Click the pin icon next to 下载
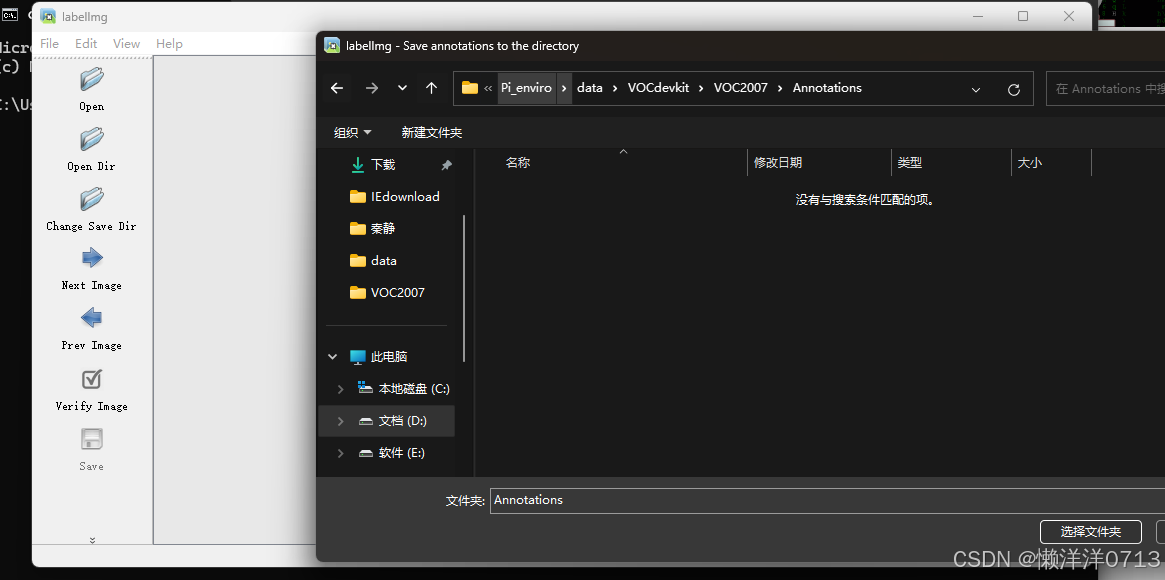 (447, 166)
